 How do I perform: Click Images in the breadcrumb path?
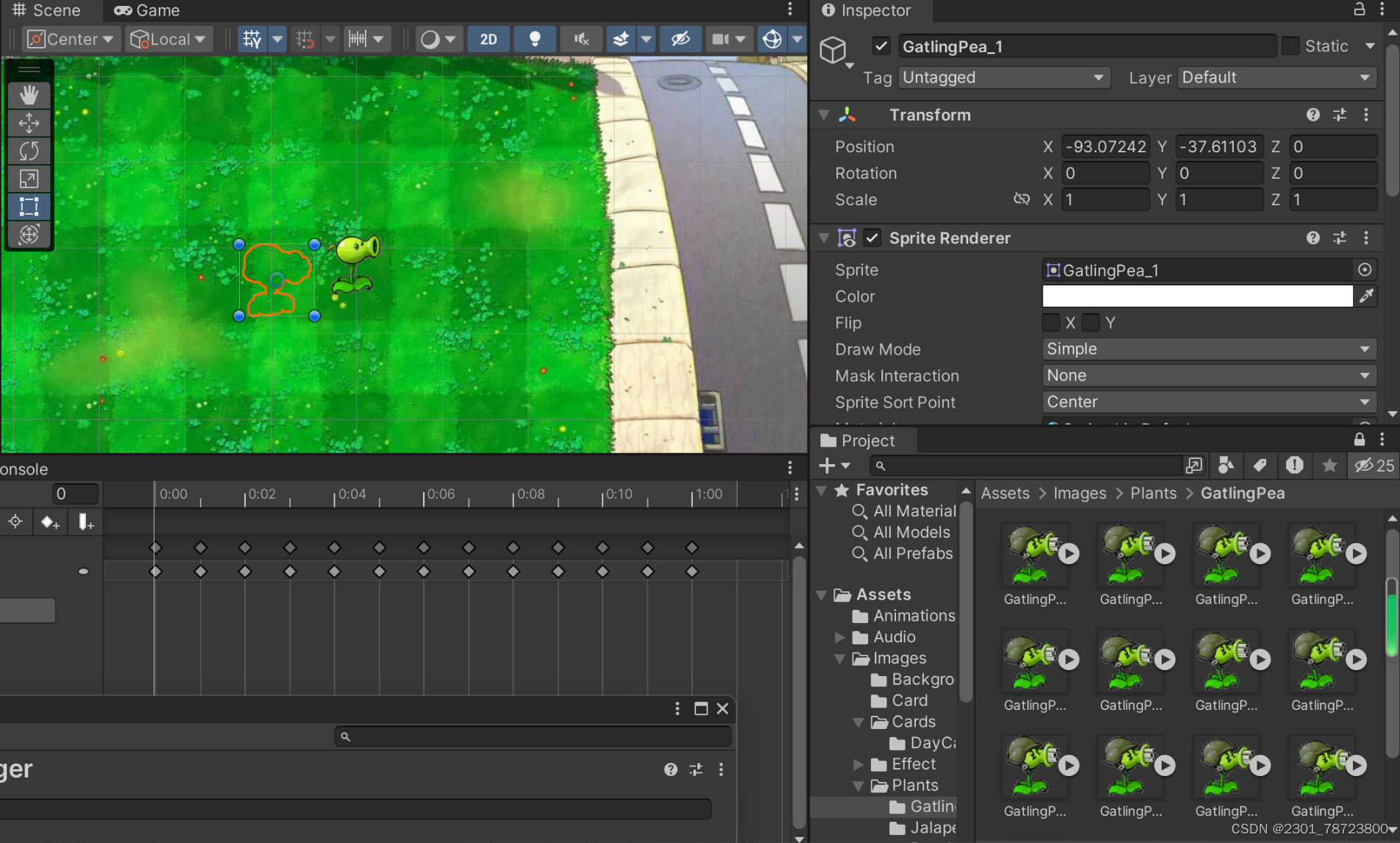click(1079, 494)
